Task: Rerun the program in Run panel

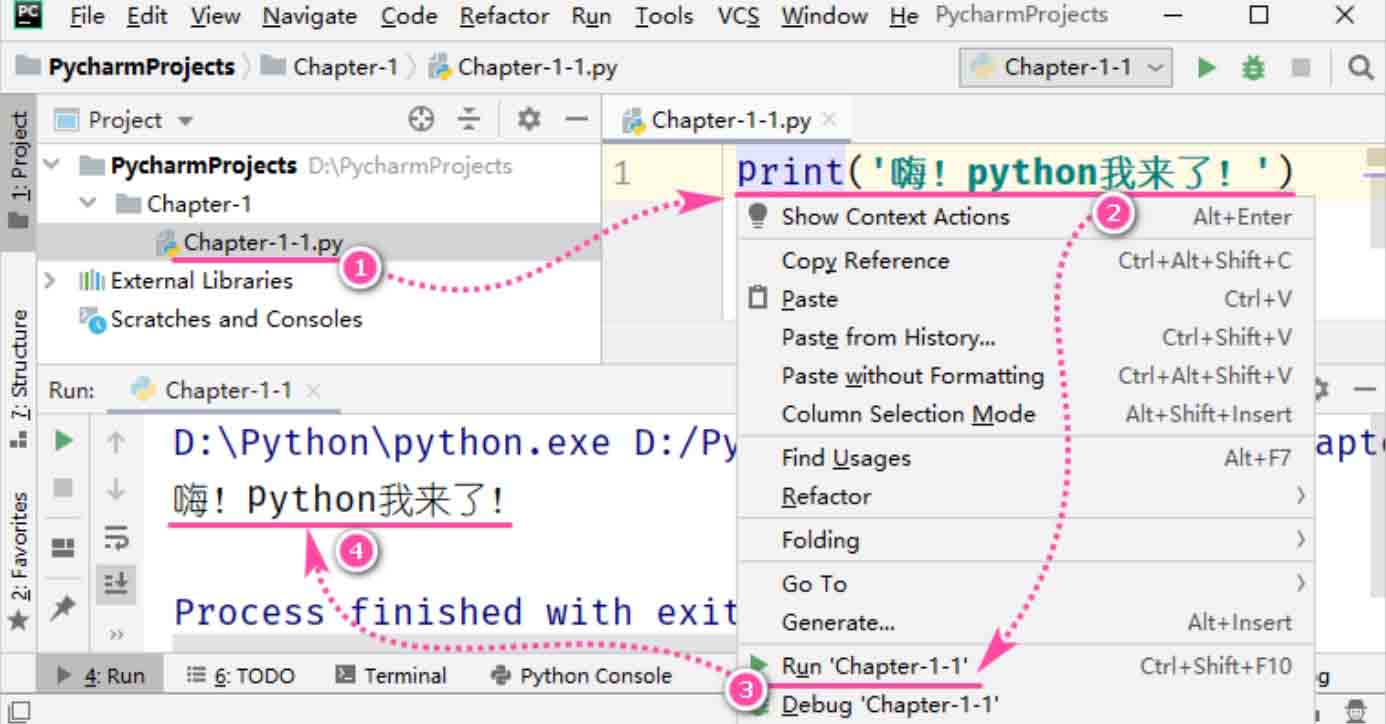Action: coord(63,440)
